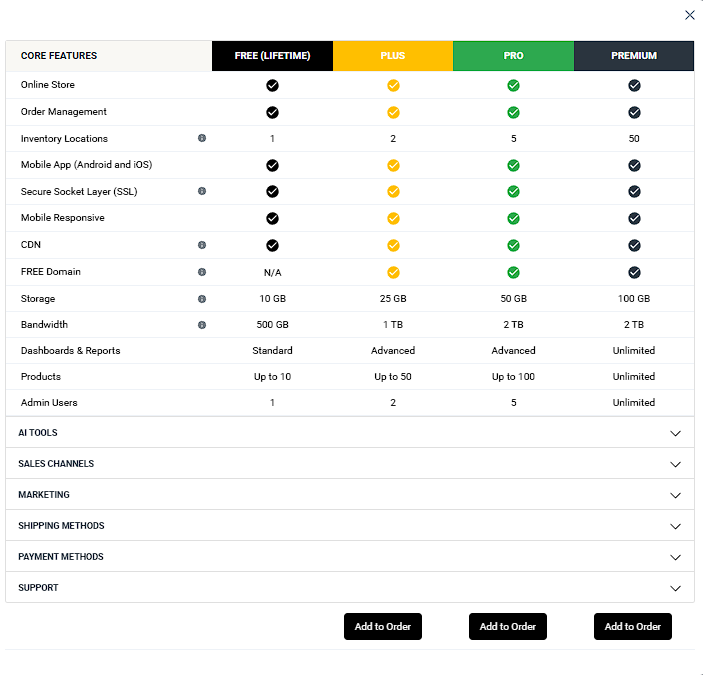Click info icon next to FREE Domain
Viewport: 703px width, 675px height.
point(202,272)
